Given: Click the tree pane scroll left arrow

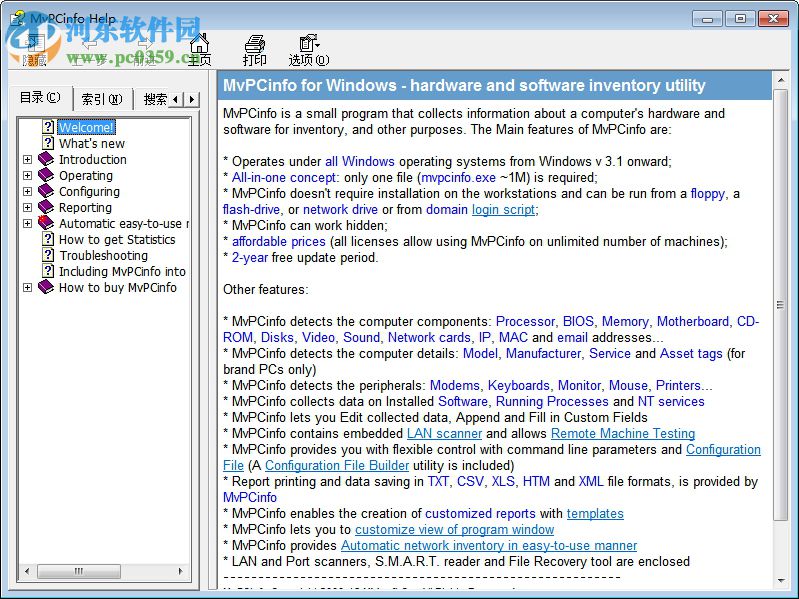Looking at the screenshot, I should tap(27, 571).
